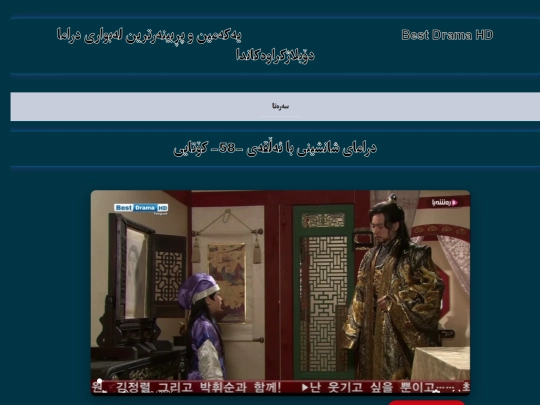
Task: Click the رەننەپا channel logo badge
Action: point(444,202)
